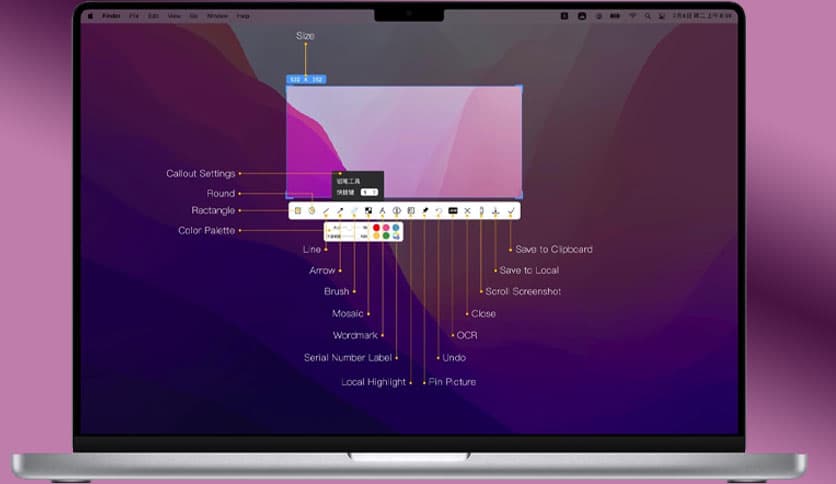Open the Go menu
Viewport: 836px width, 484px height.
pyautogui.click(x=194, y=16)
